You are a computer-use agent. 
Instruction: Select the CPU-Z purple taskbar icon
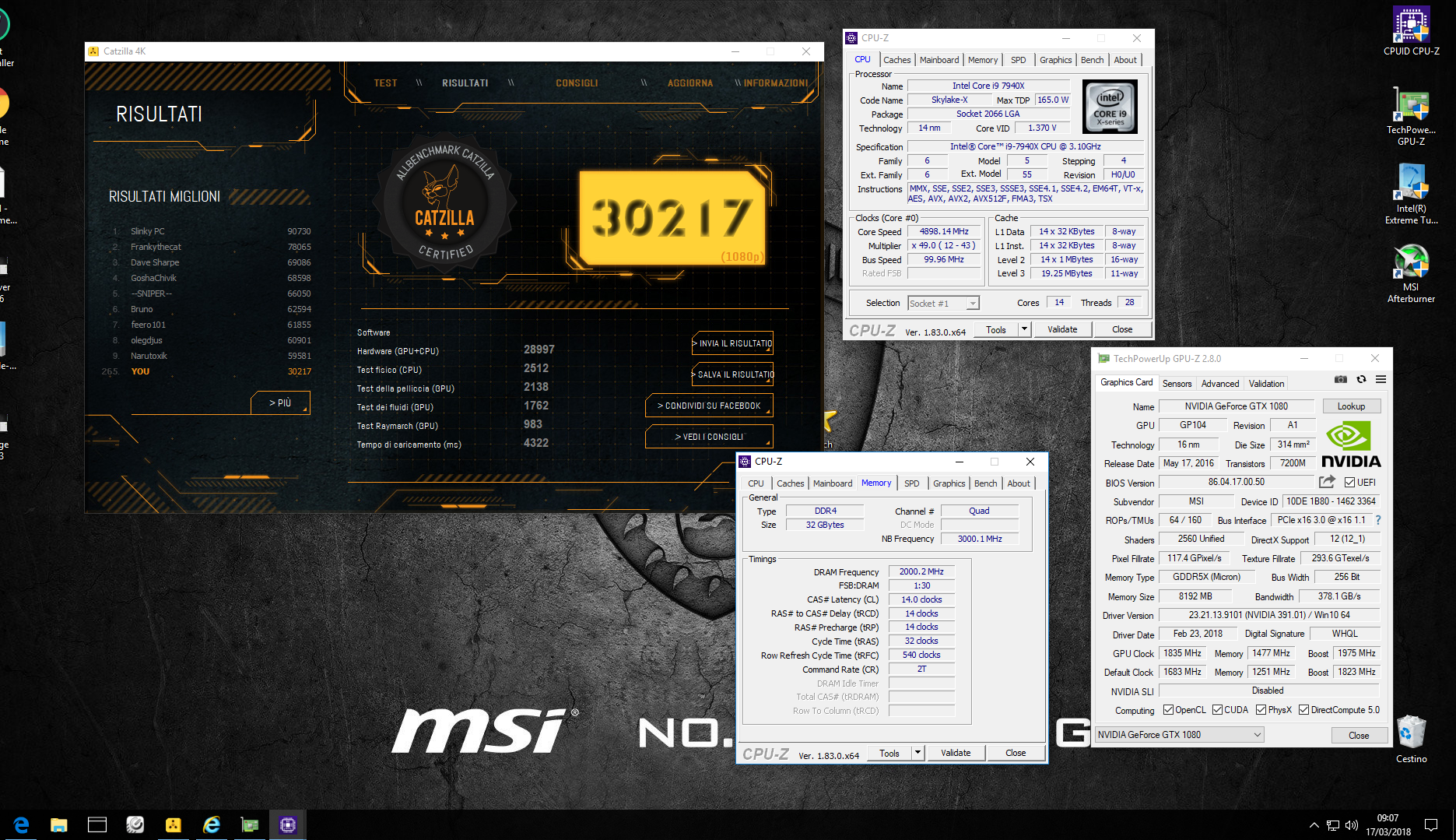pos(287,824)
